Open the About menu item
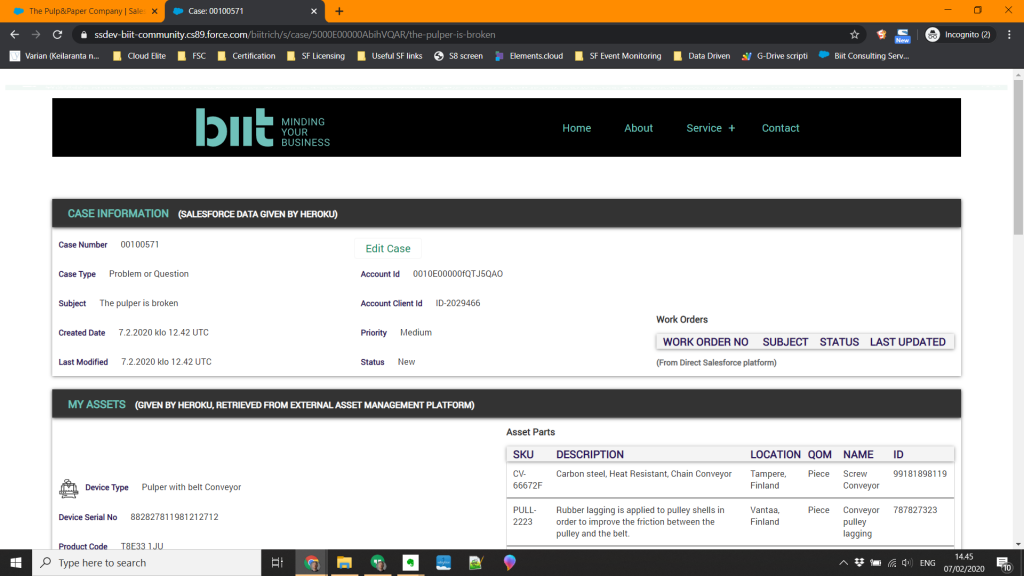 [x=638, y=128]
